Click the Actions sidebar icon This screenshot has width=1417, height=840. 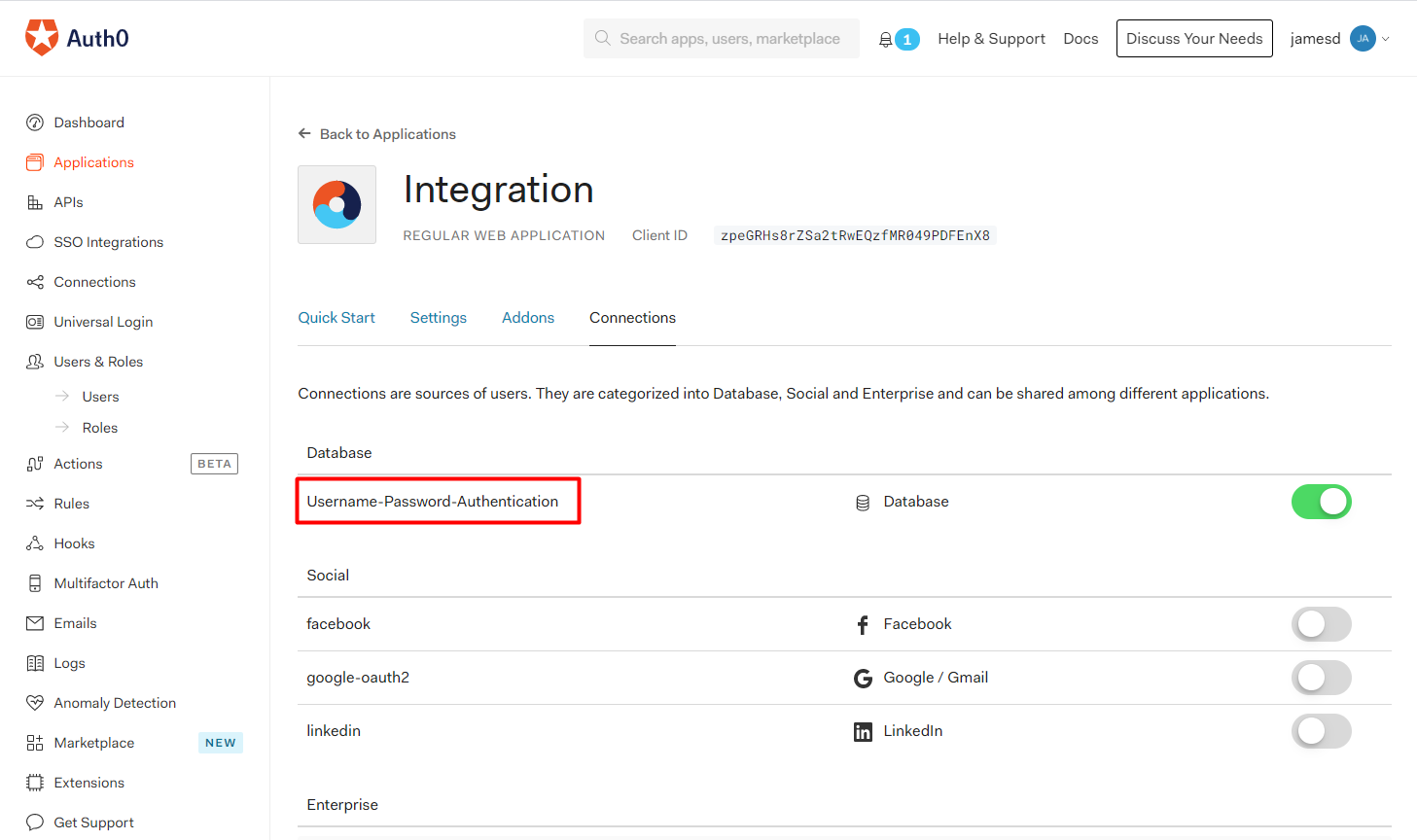tap(35, 464)
